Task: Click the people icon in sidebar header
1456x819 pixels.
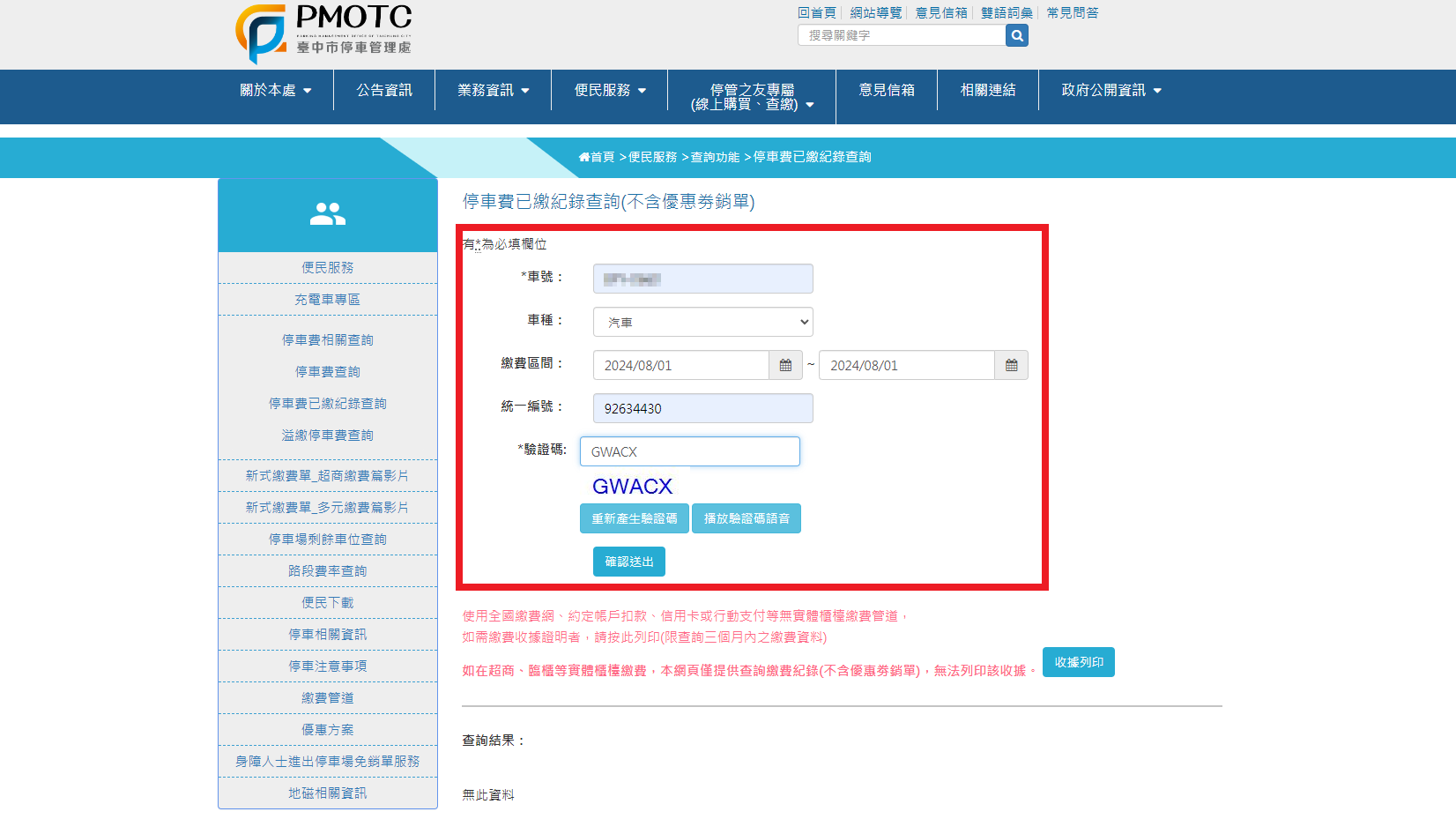Action: 328,214
